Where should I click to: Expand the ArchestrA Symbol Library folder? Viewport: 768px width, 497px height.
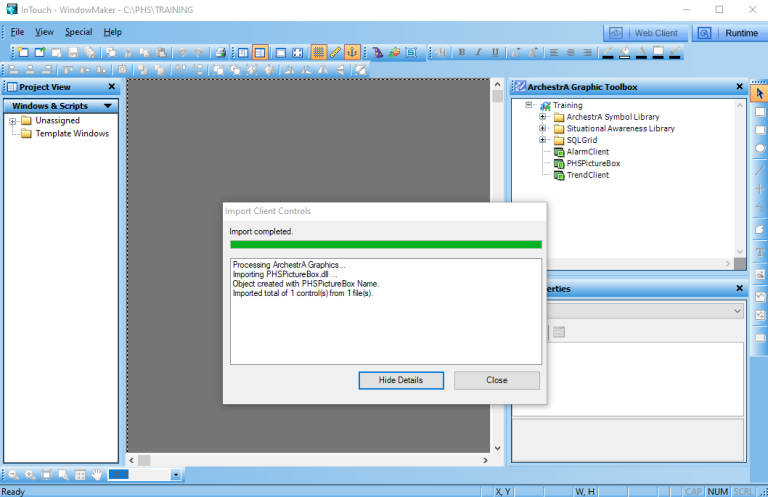tap(543, 117)
